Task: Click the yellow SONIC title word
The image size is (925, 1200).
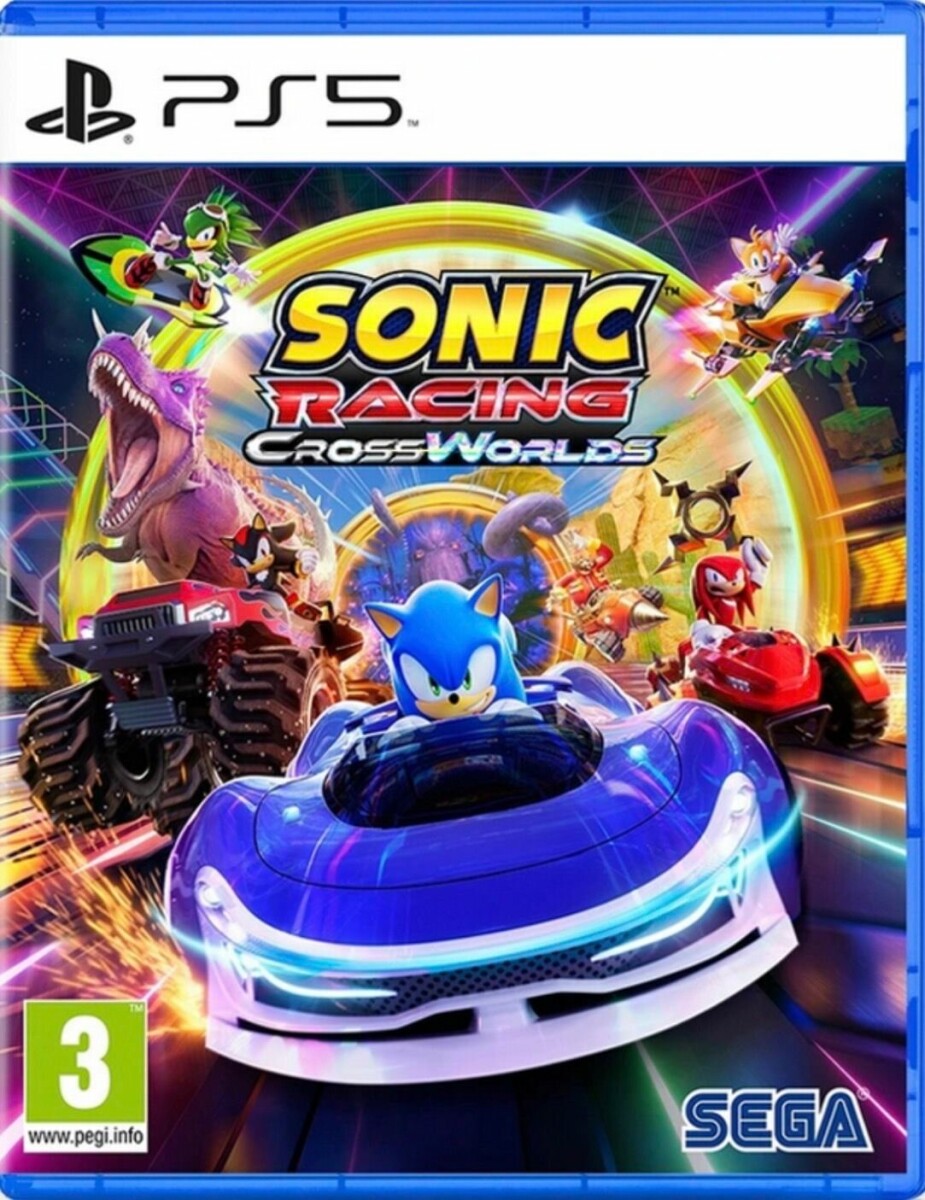Action: [459, 321]
